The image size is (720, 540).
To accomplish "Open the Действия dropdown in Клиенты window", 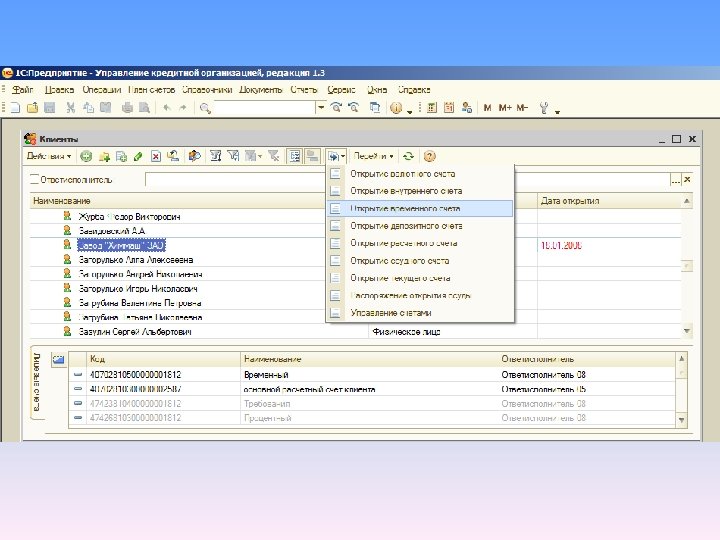I will coord(49,156).
